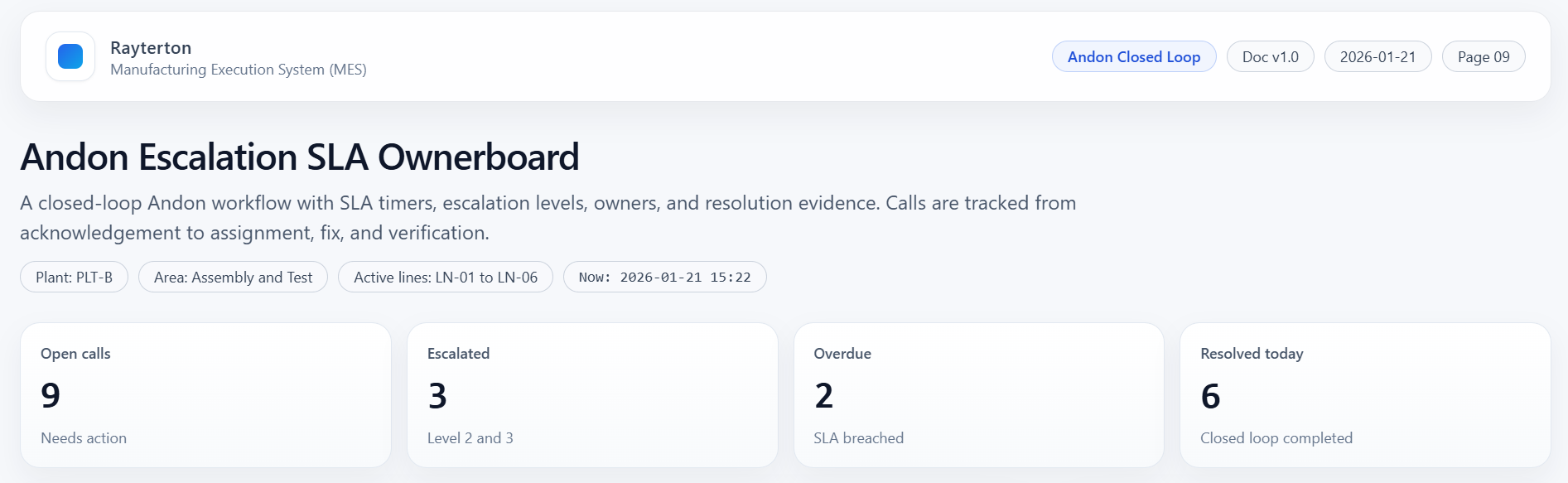The image size is (1568, 483).
Task: Click the Manufacturing Execution System subtitle
Action: pyautogui.click(x=239, y=70)
